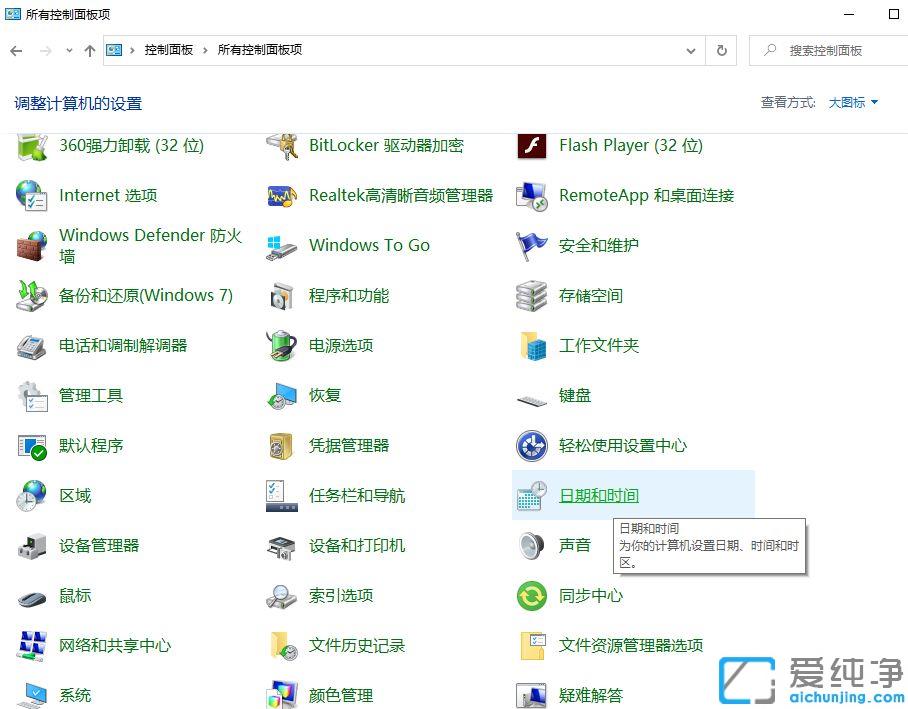Viewport: 908px width, 709px height.
Task: Open Windows To Go USB icon
Action: tap(282, 247)
